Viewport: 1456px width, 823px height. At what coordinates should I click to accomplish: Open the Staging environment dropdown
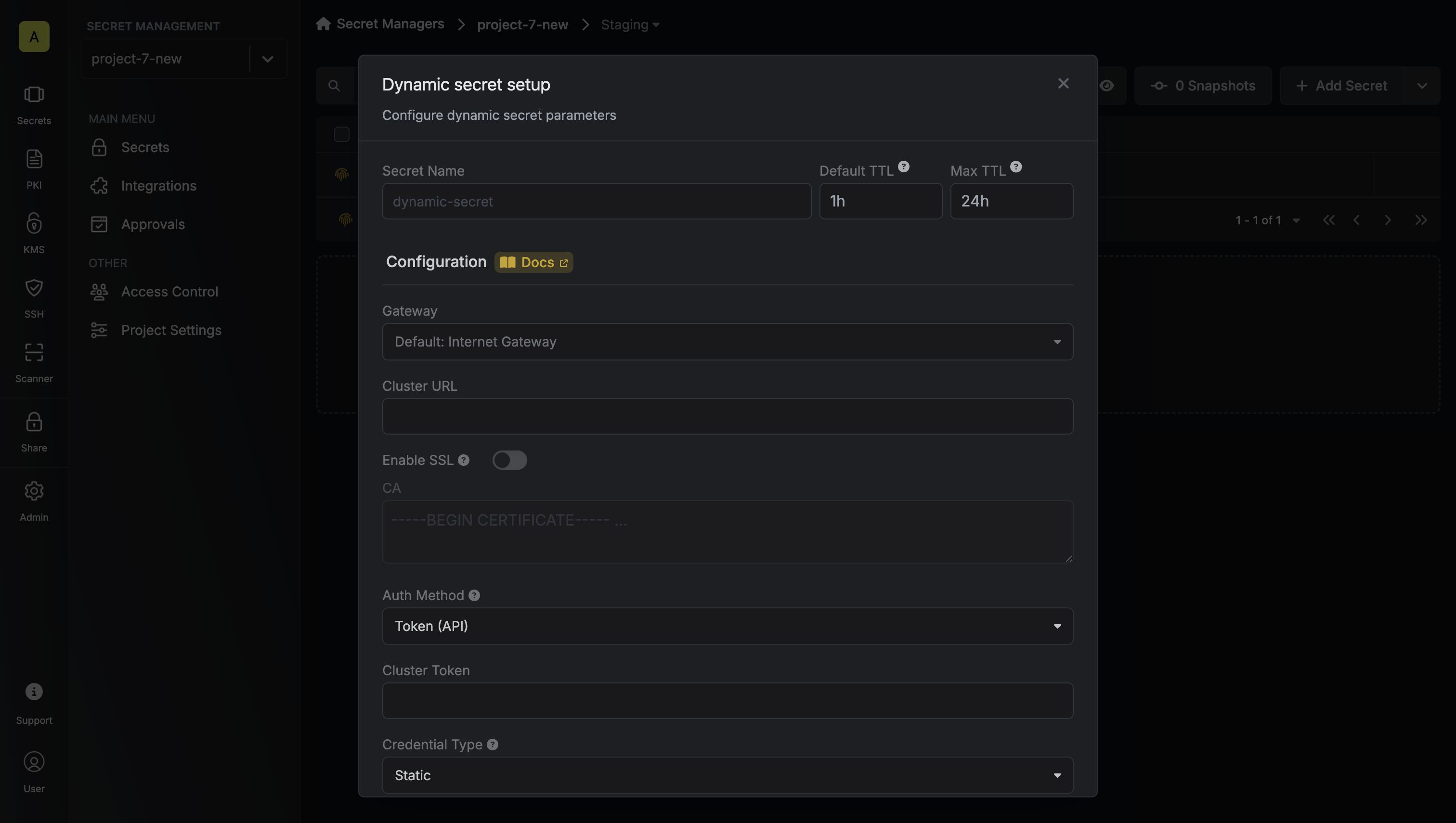(x=630, y=25)
